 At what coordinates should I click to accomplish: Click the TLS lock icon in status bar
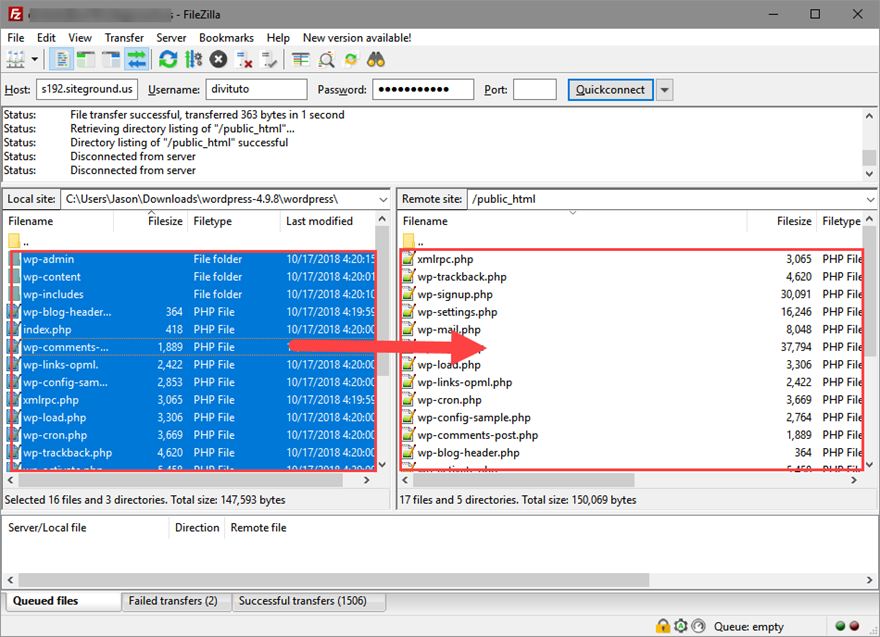coord(663,626)
